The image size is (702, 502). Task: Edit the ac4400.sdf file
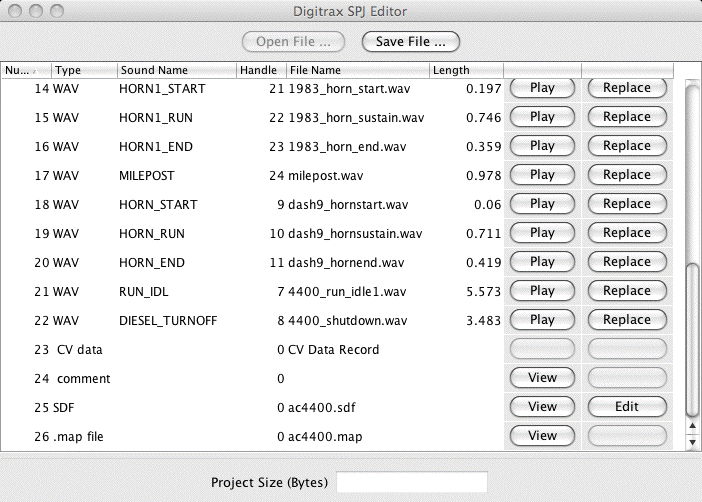pyautogui.click(x=627, y=407)
